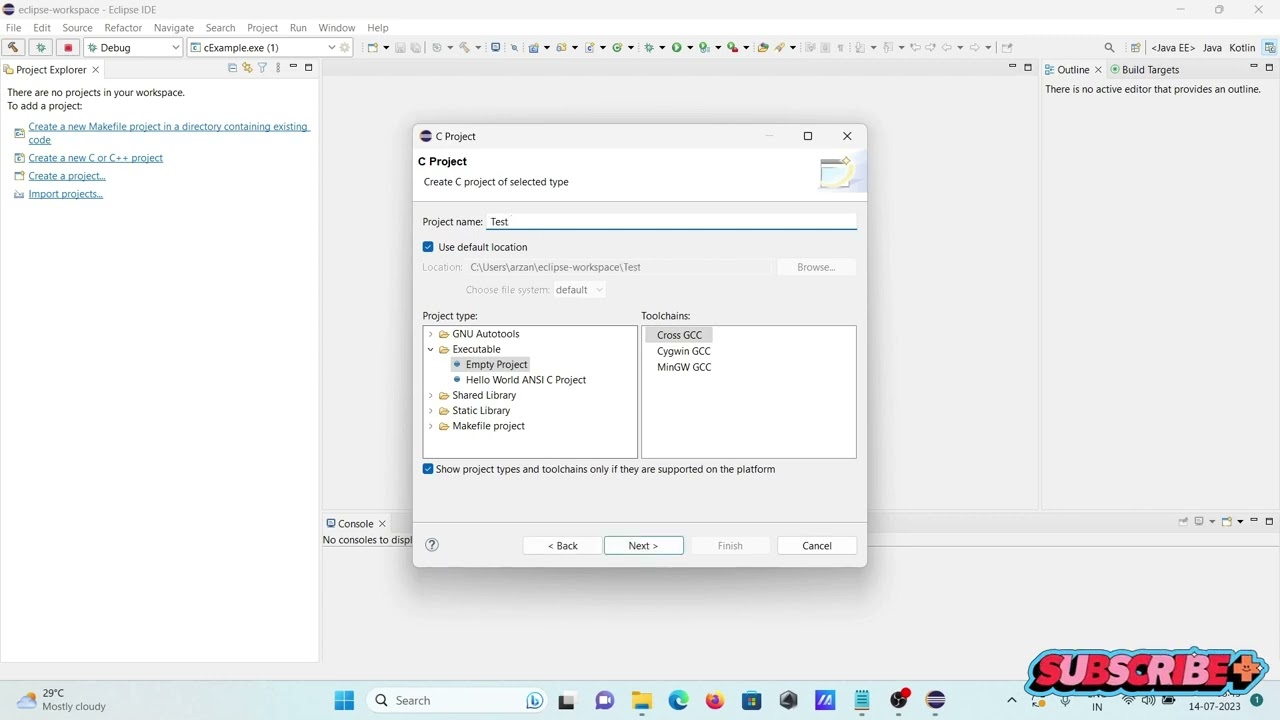Click the red Stop launch icon
Screen dimensions: 1280x720
(x=68, y=47)
